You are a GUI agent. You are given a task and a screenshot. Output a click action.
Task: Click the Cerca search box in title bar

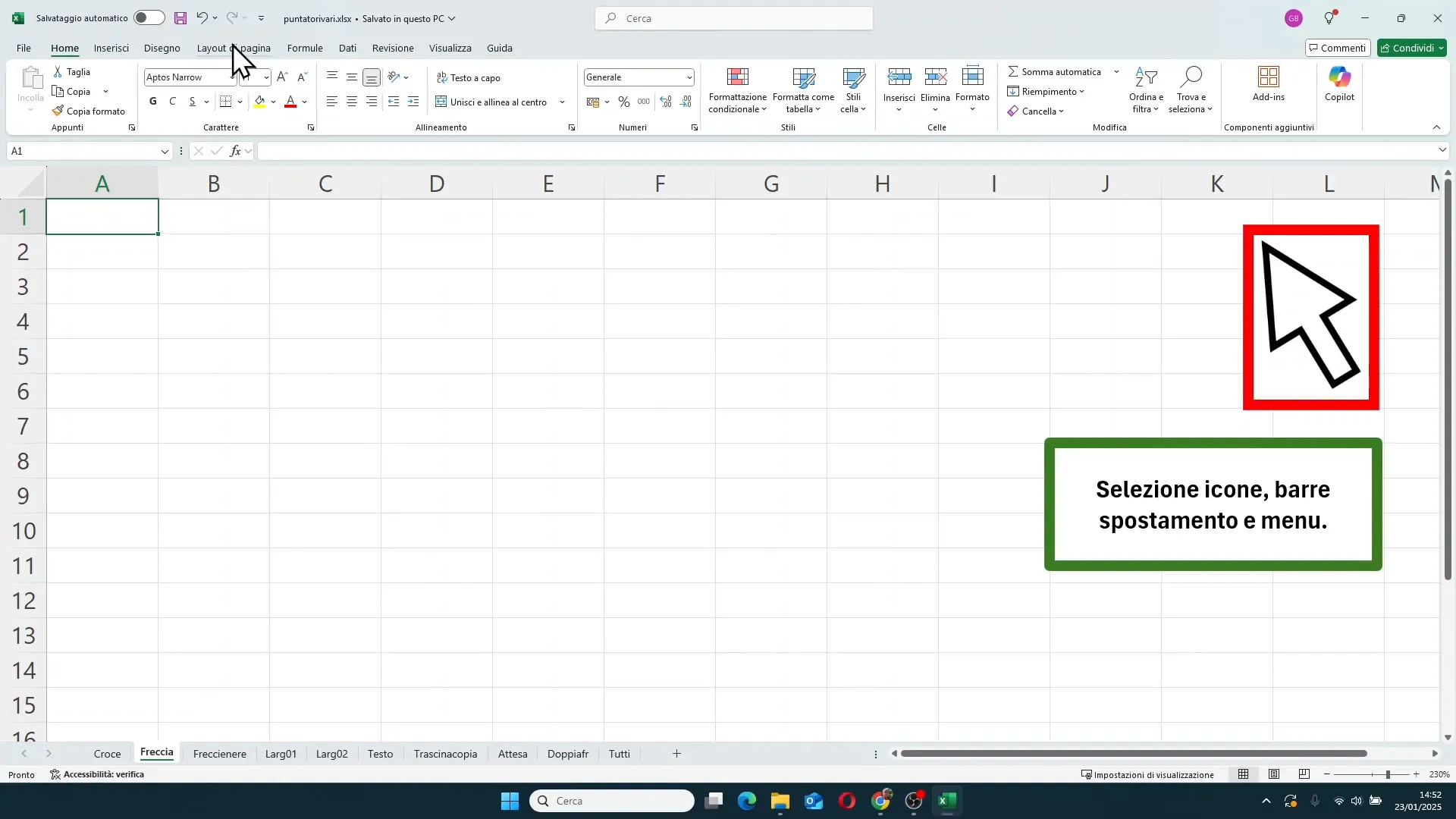click(734, 18)
